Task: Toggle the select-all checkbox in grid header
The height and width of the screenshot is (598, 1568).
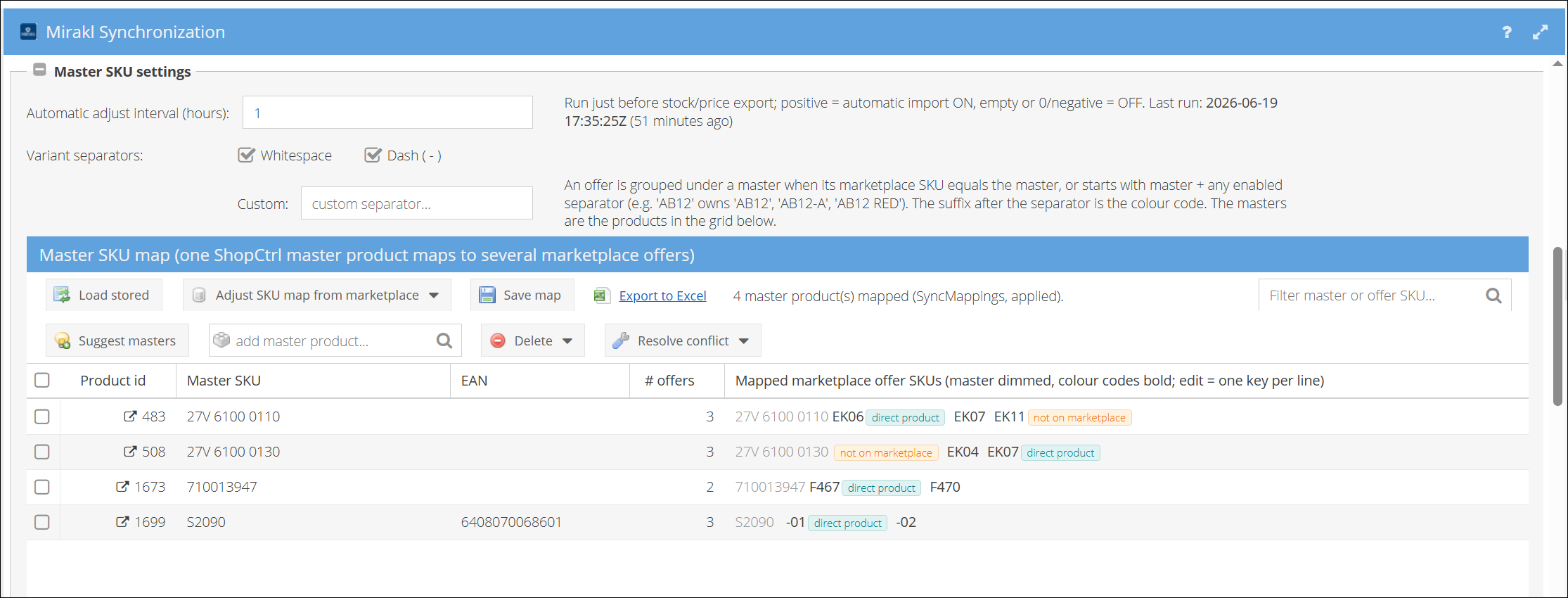Action: pos(42,380)
